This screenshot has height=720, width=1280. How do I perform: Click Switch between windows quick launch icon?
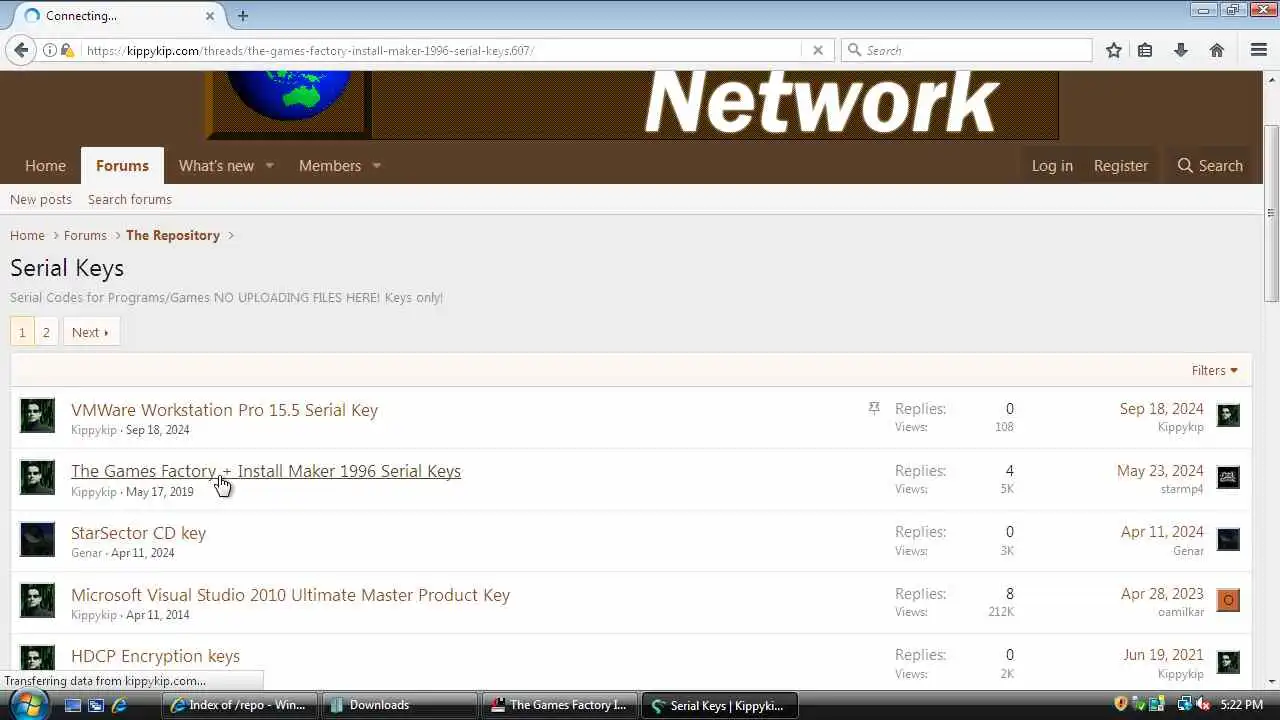pyautogui.click(x=96, y=705)
